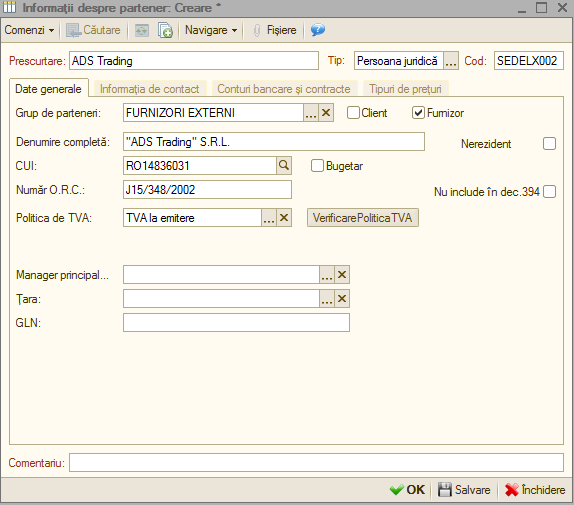Click the Prescurtare input field

[x=194, y=61]
